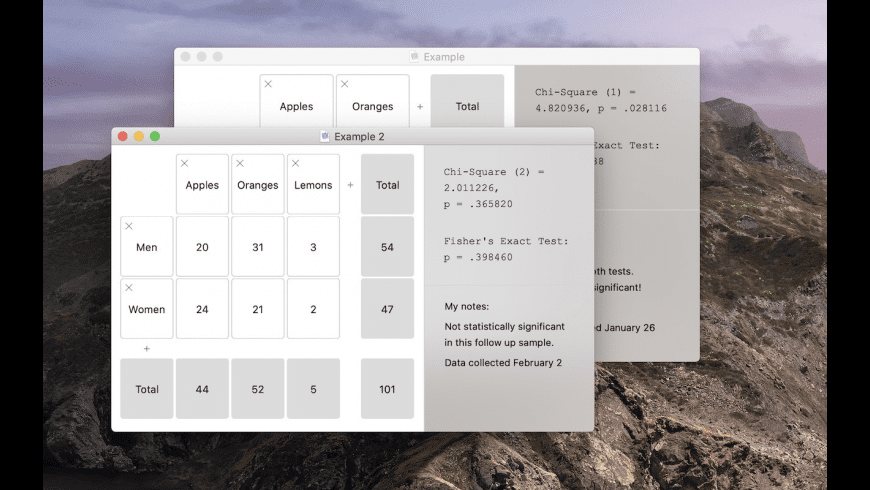The height and width of the screenshot is (490, 870).
Task: Click the Women row total 47
Action: pyautogui.click(x=387, y=309)
